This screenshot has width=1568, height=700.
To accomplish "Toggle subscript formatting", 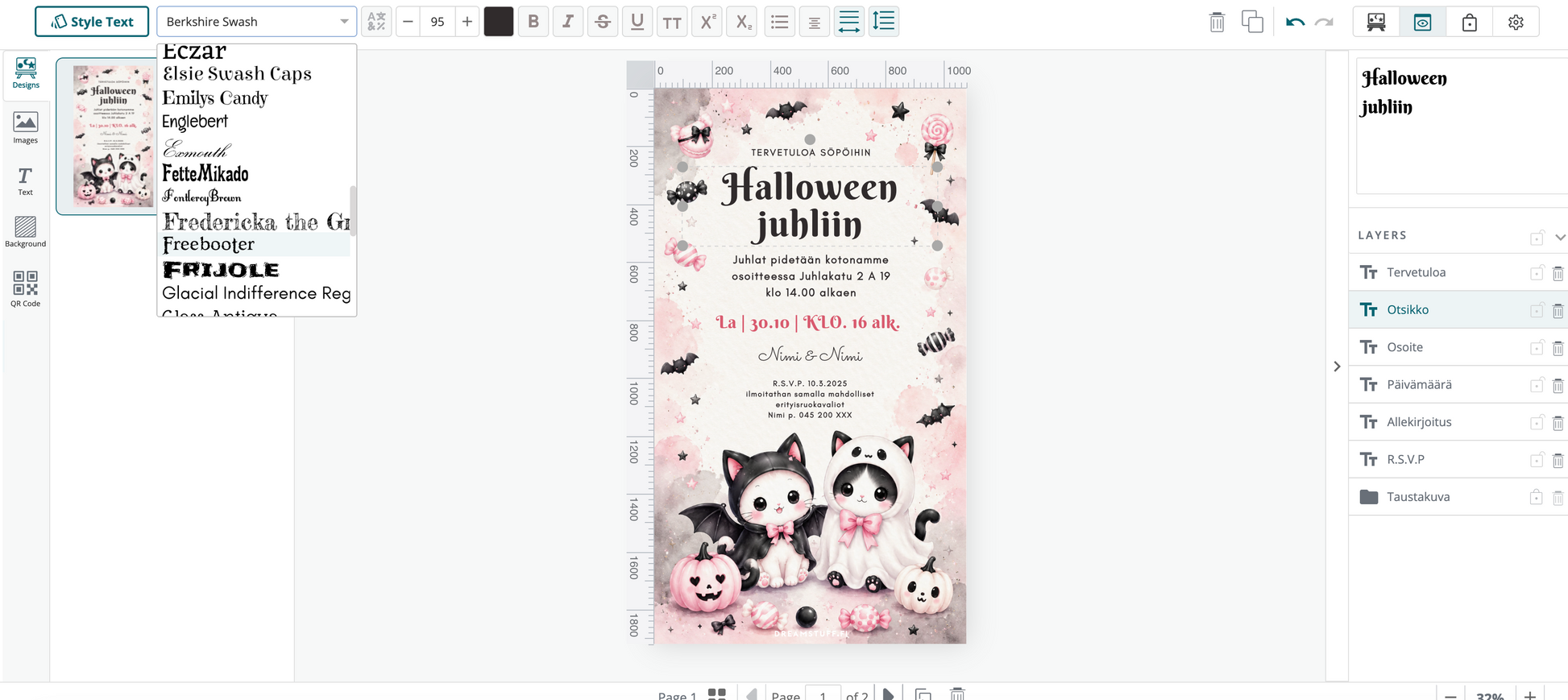I will pos(742,22).
